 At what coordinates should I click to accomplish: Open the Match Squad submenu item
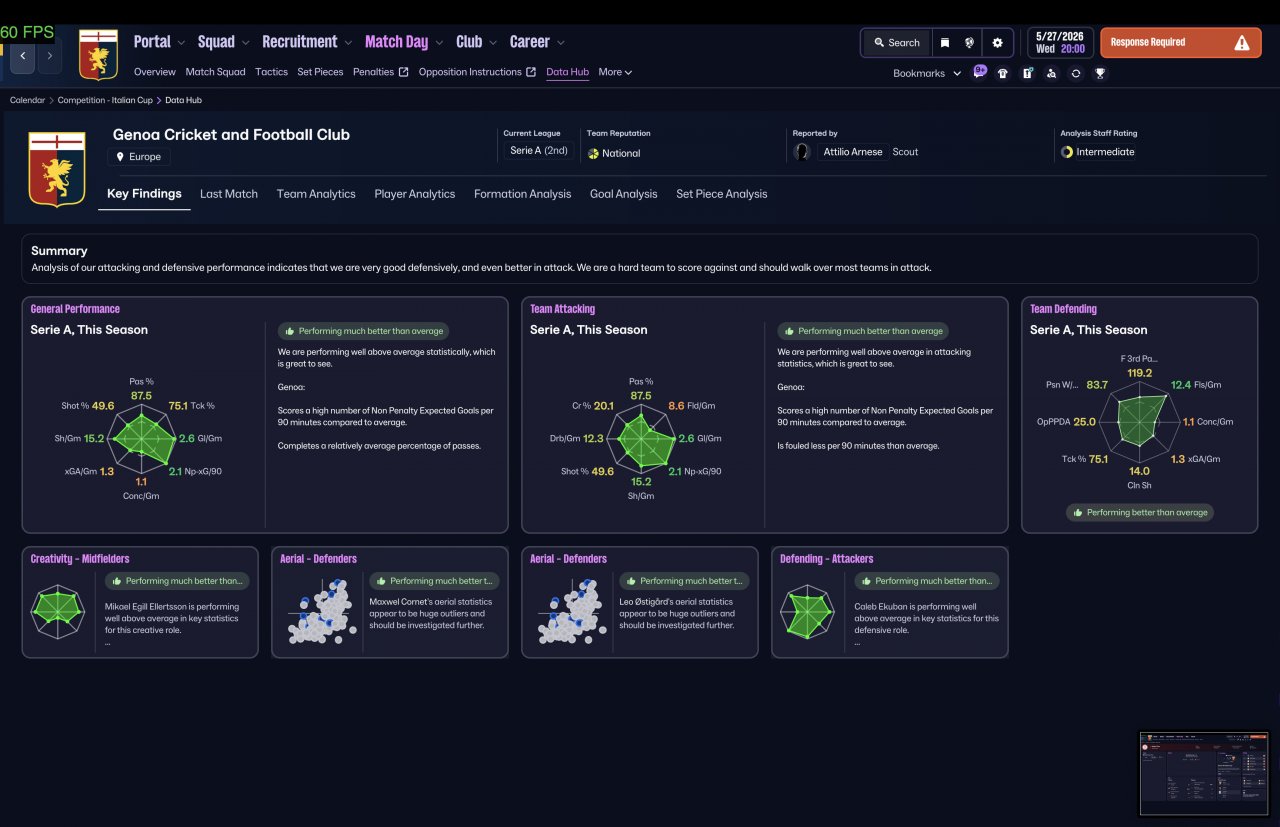[215, 72]
